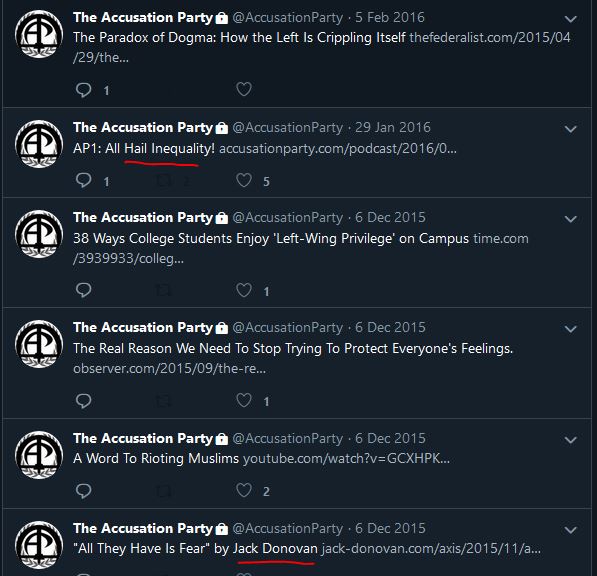Reply to the 38 Ways College Students tweet
This screenshot has height=576, width=597.
click(83, 290)
